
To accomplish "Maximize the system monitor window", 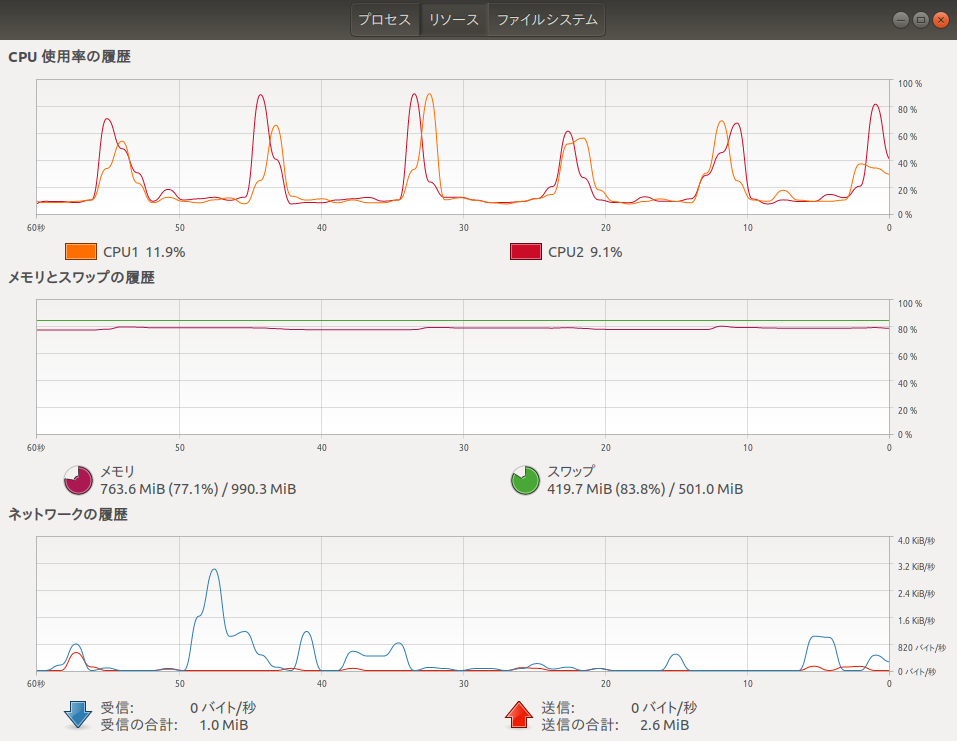I will pyautogui.click(x=920, y=19).
